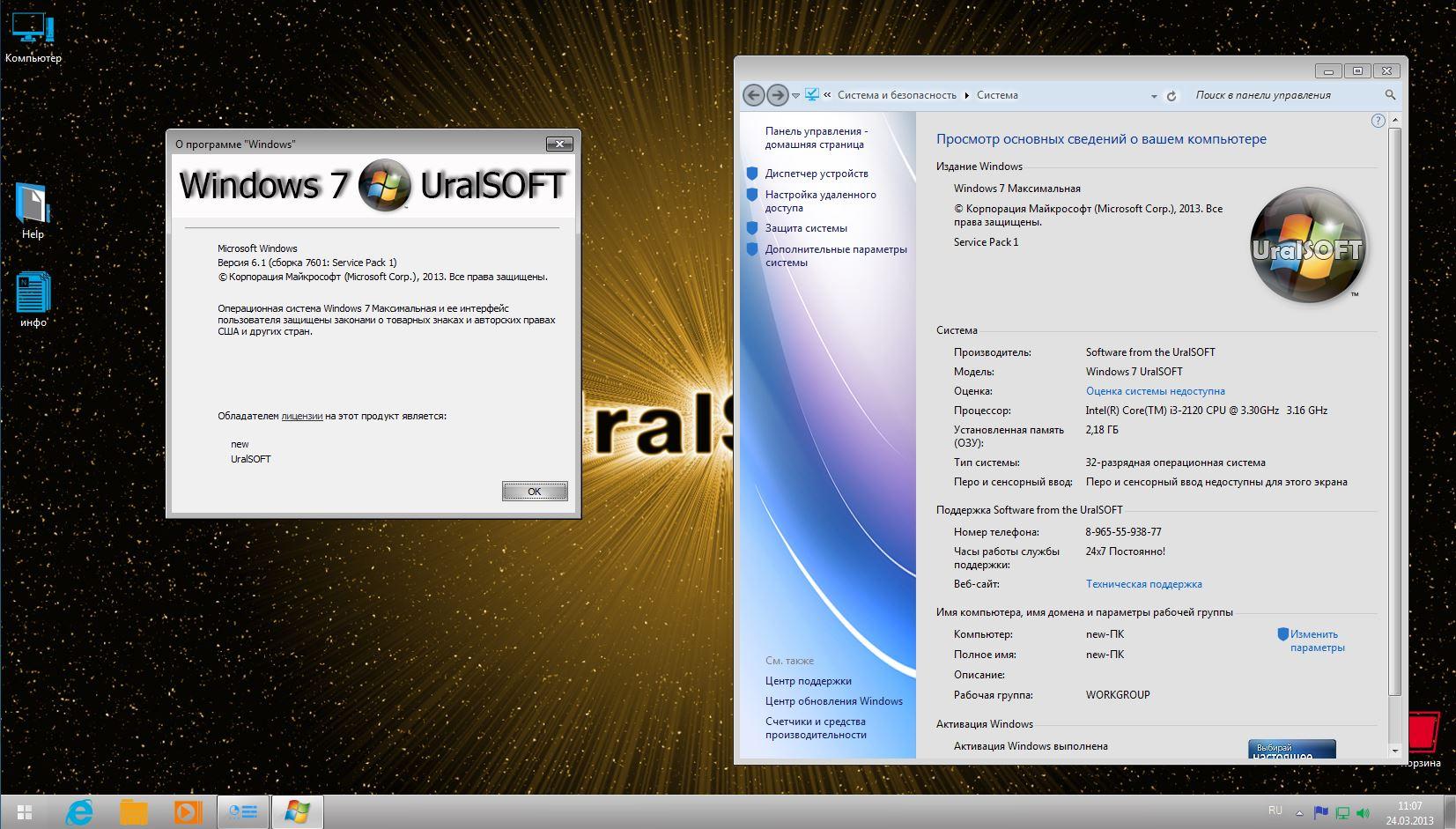This screenshot has height=829, width=1456.
Task: Show hidden tray icons arrow
Action: click(x=1298, y=813)
